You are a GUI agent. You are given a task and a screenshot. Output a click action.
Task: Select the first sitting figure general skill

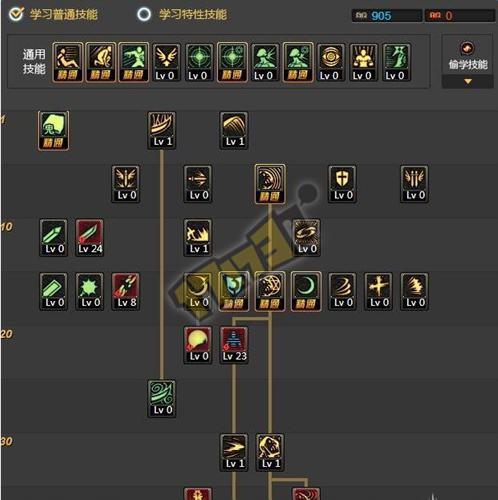pyautogui.click(x=68, y=62)
